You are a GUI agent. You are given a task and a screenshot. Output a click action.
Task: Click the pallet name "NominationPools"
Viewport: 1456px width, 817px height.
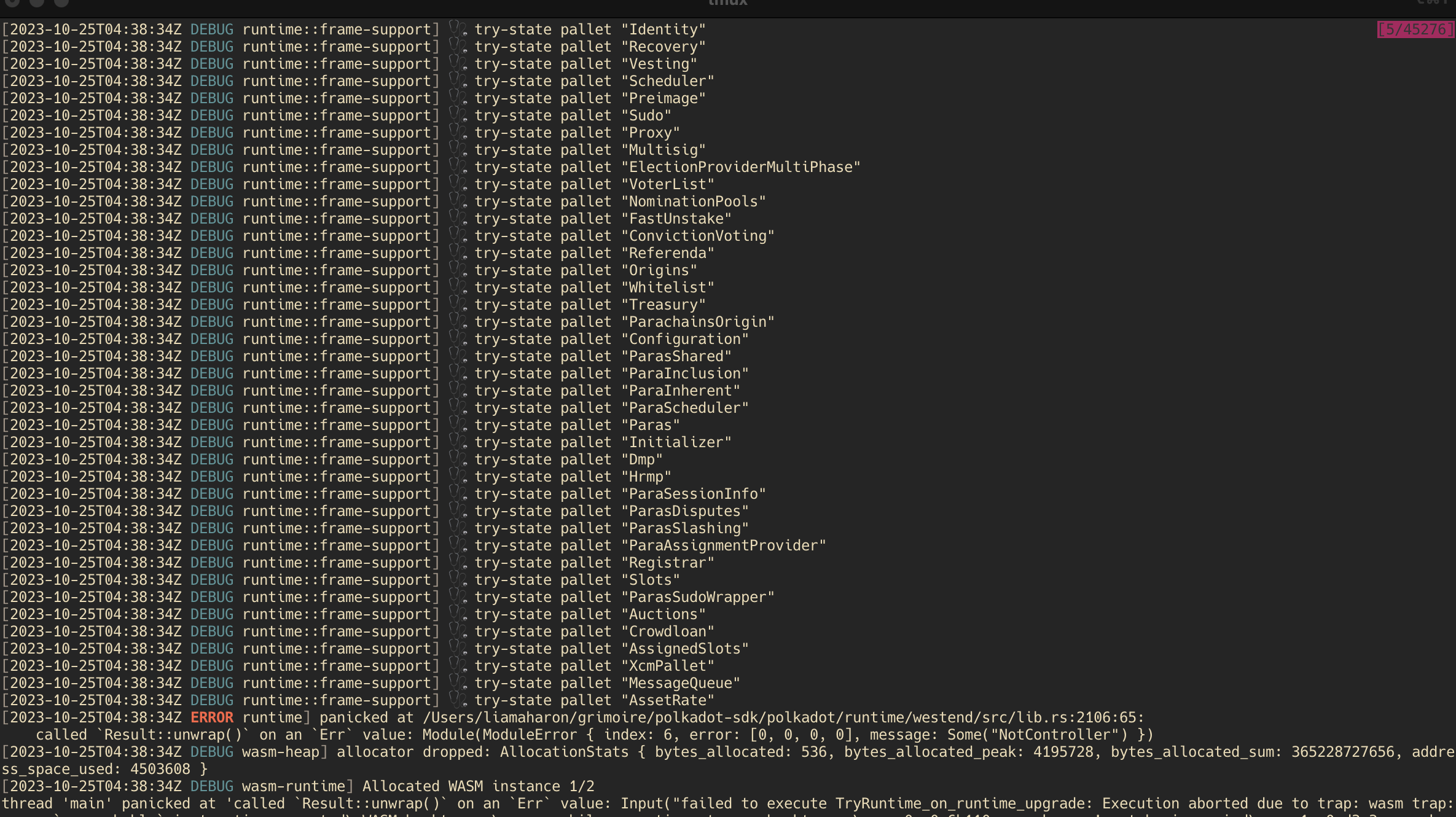pos(694,201)
